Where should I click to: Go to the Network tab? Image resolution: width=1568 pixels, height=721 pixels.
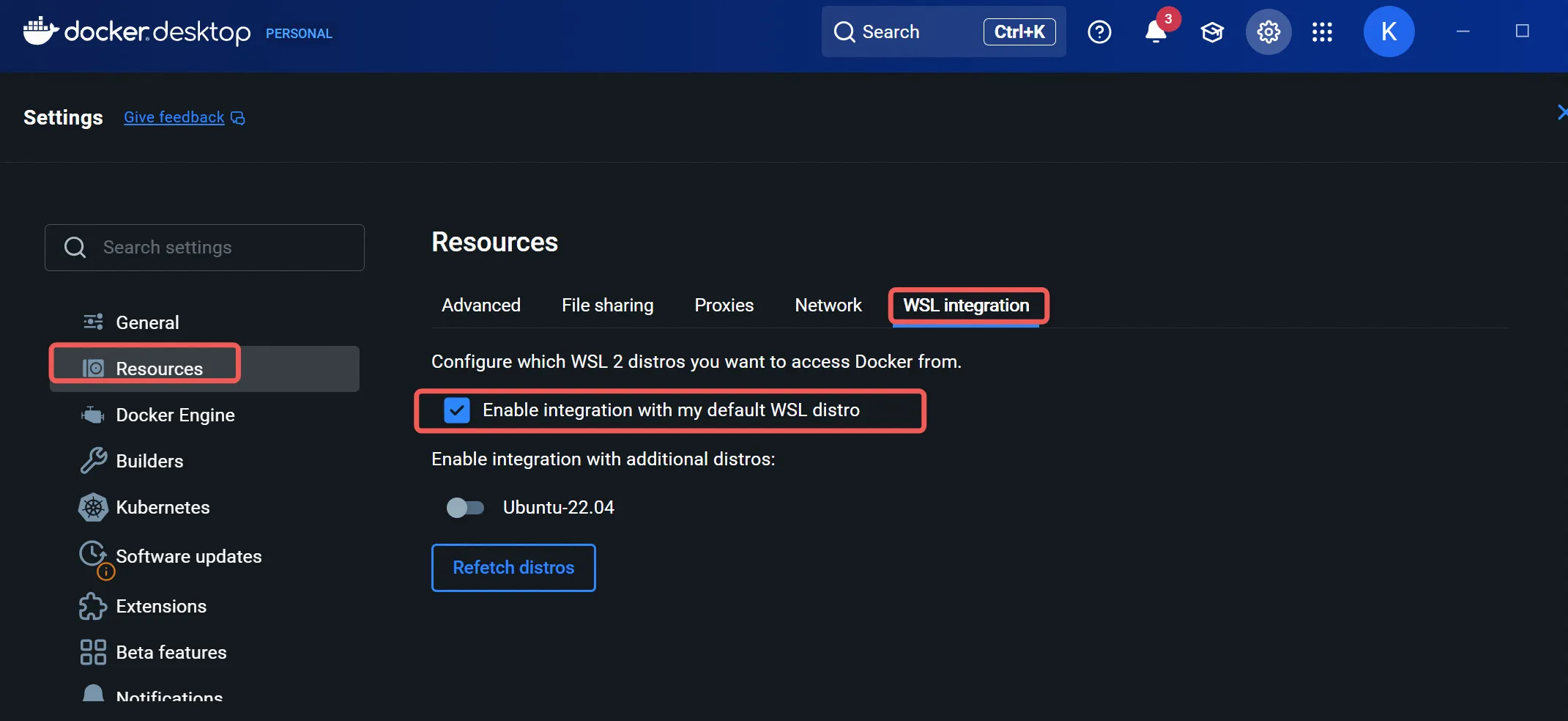[828, 306]
